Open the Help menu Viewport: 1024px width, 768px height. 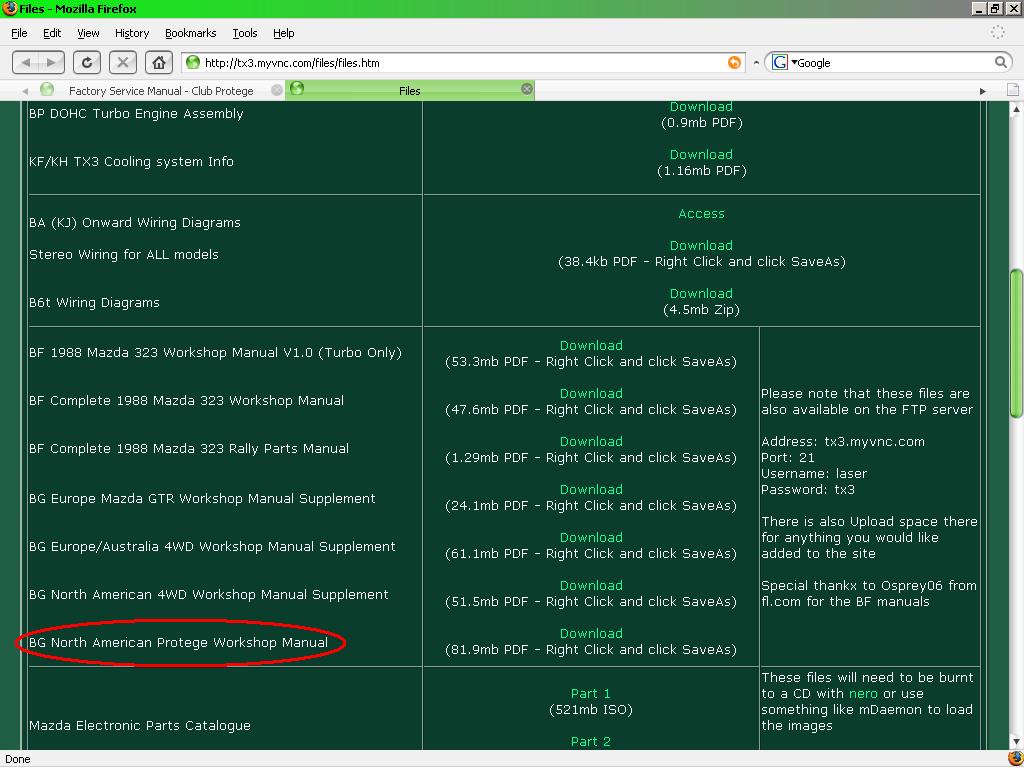coord(283,33)
